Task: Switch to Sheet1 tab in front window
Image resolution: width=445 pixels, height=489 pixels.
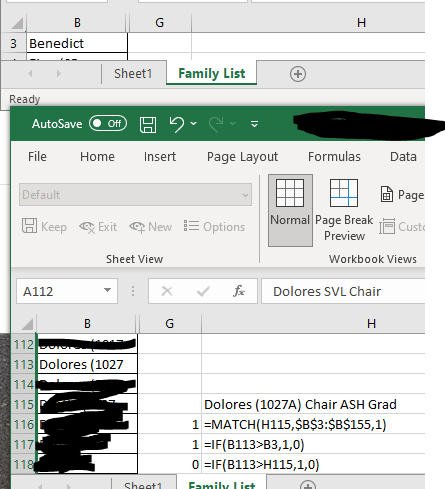Action: 143,484
